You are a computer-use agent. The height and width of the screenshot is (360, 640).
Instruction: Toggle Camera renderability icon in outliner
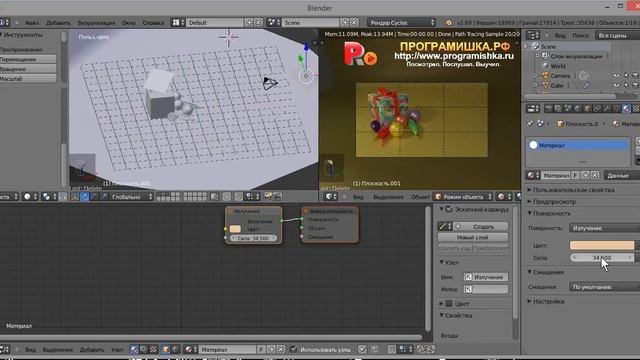tap(635, 76)
